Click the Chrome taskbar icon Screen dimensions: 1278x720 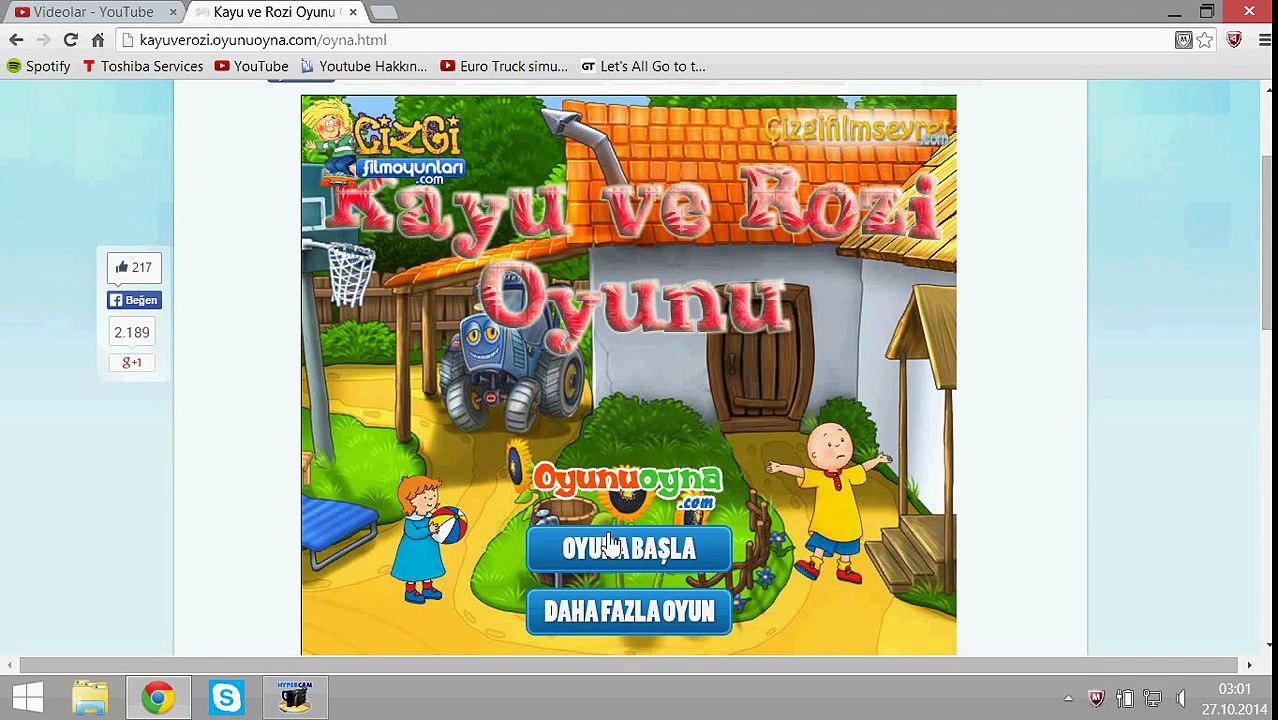[x=158, y=697]
